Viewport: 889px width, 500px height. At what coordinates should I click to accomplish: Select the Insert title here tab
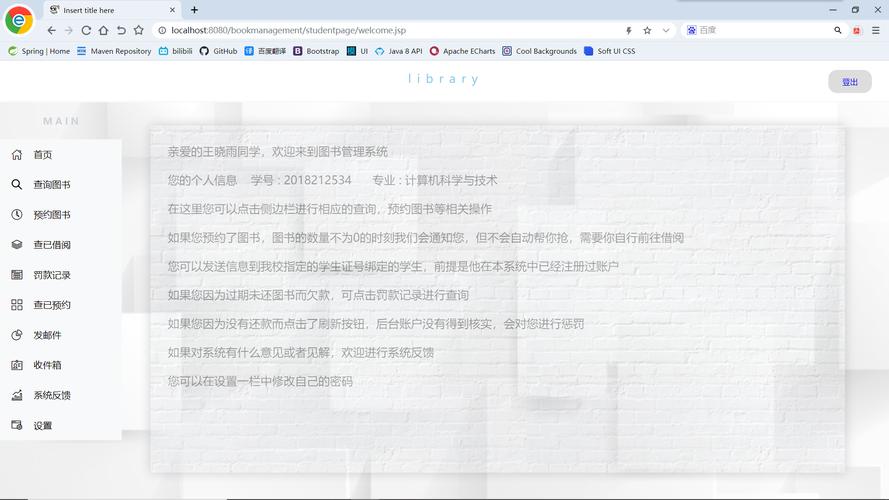[112, 10]
